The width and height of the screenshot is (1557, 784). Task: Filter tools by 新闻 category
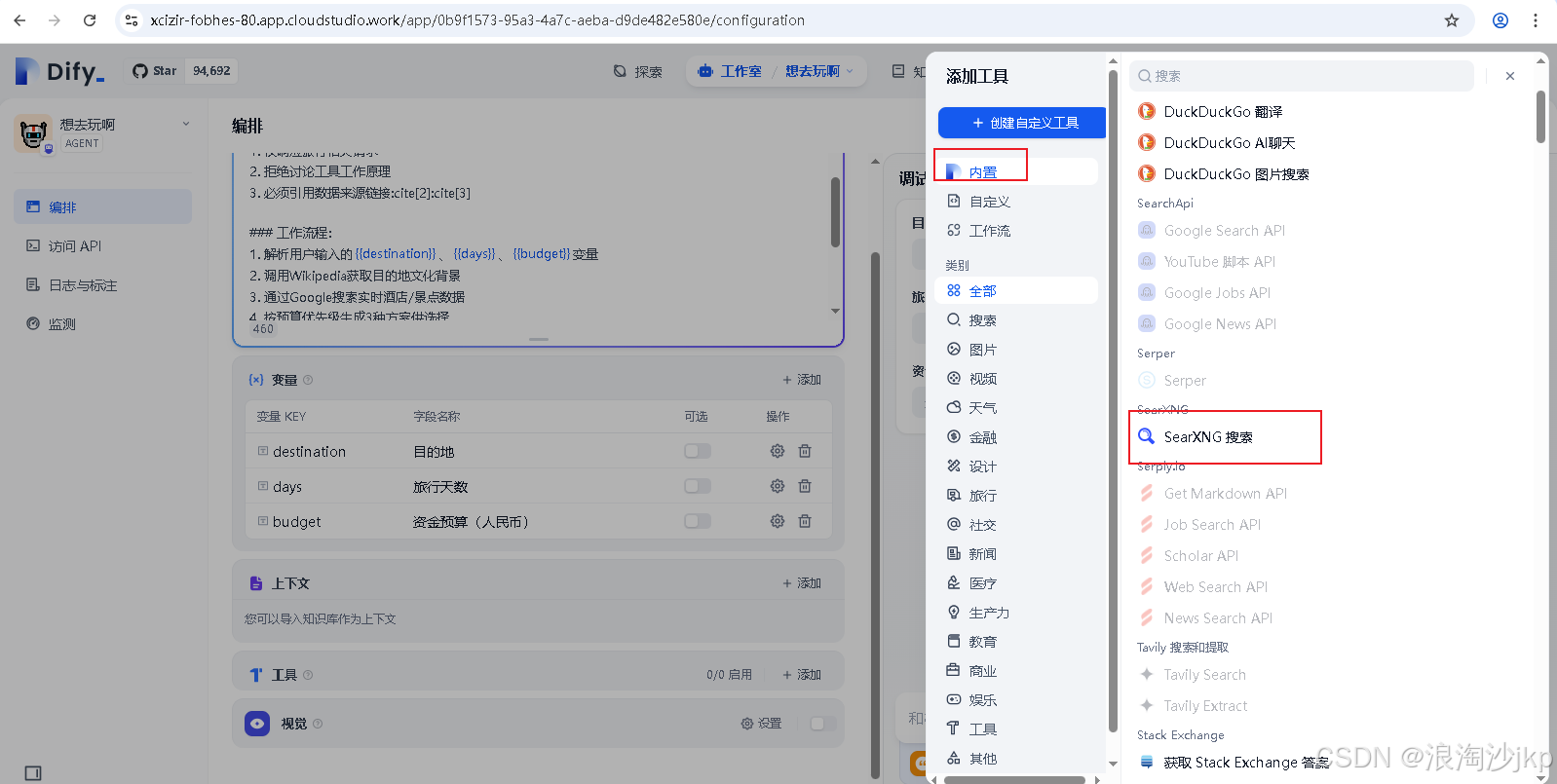point(1016,554)
